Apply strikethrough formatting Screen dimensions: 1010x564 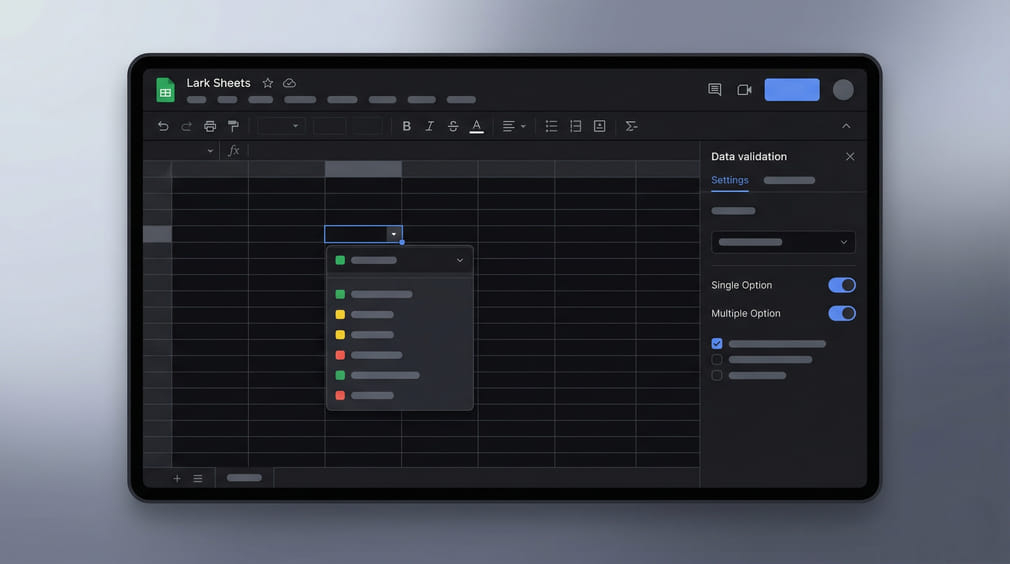[453, 126]
